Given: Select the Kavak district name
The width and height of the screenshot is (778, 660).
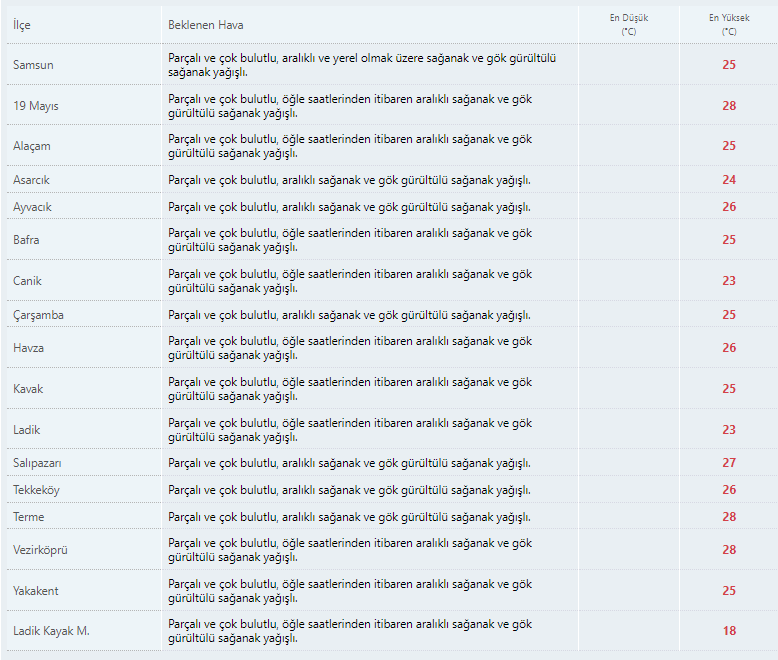Looking at the screenshot, I should pos(28,389).
